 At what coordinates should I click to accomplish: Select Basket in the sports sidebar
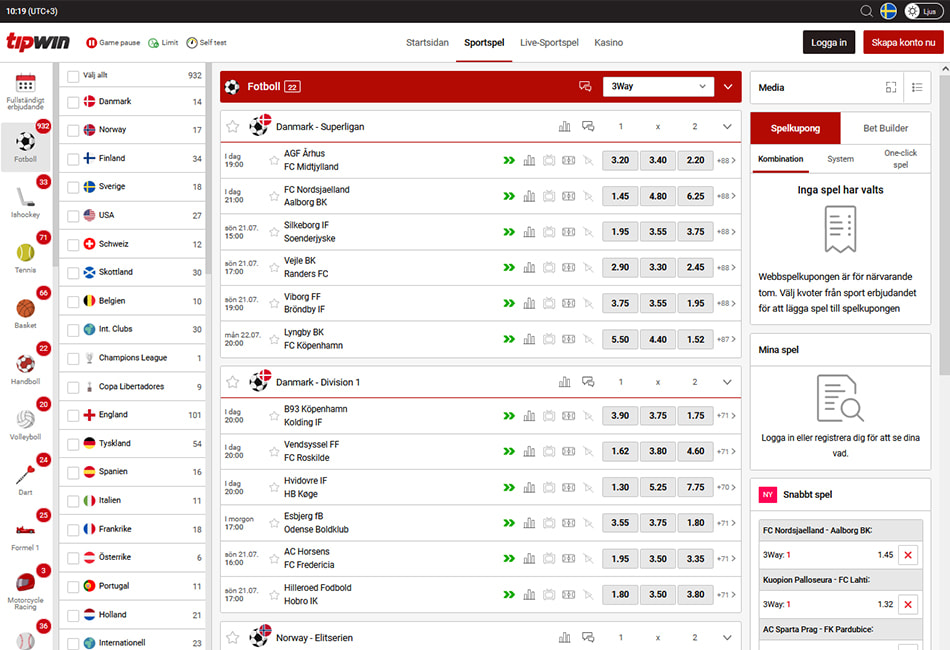coord(25,313)
